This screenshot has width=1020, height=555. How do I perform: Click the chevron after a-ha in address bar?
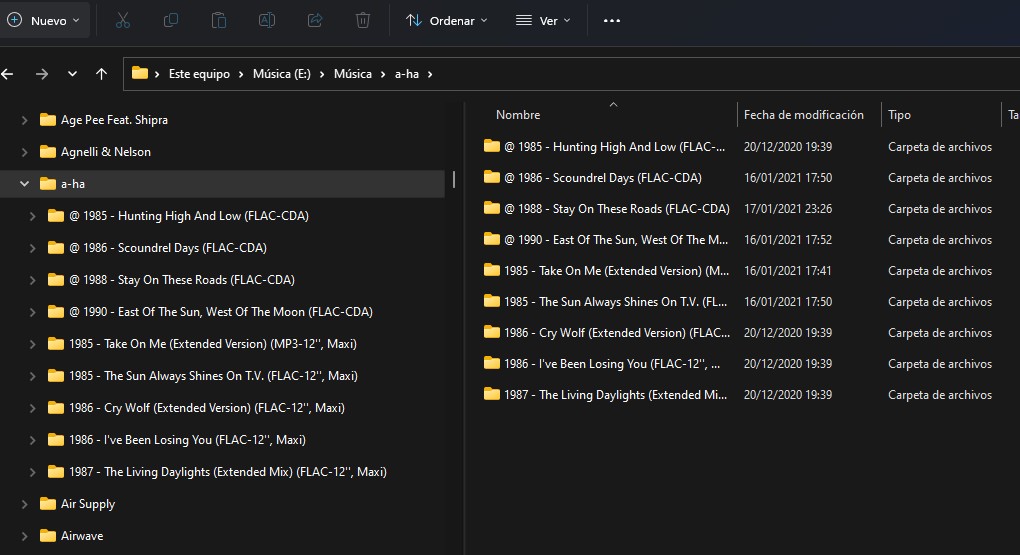(x=430, y=74)
